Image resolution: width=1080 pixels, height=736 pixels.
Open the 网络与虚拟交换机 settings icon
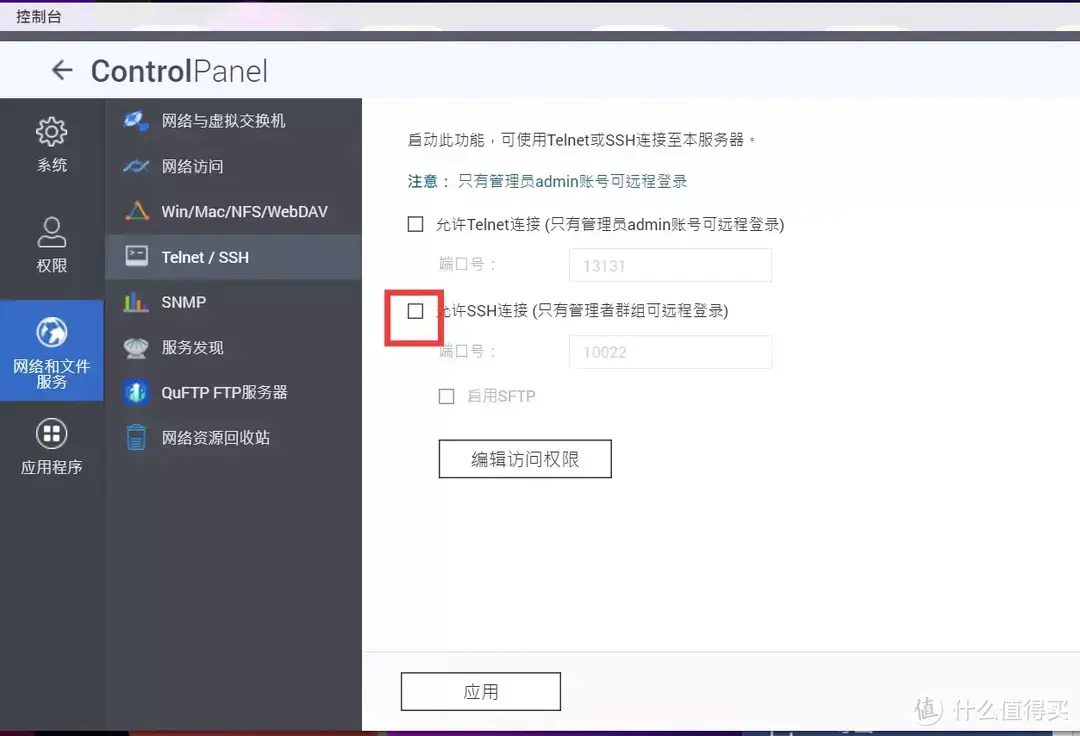(135, 120)
